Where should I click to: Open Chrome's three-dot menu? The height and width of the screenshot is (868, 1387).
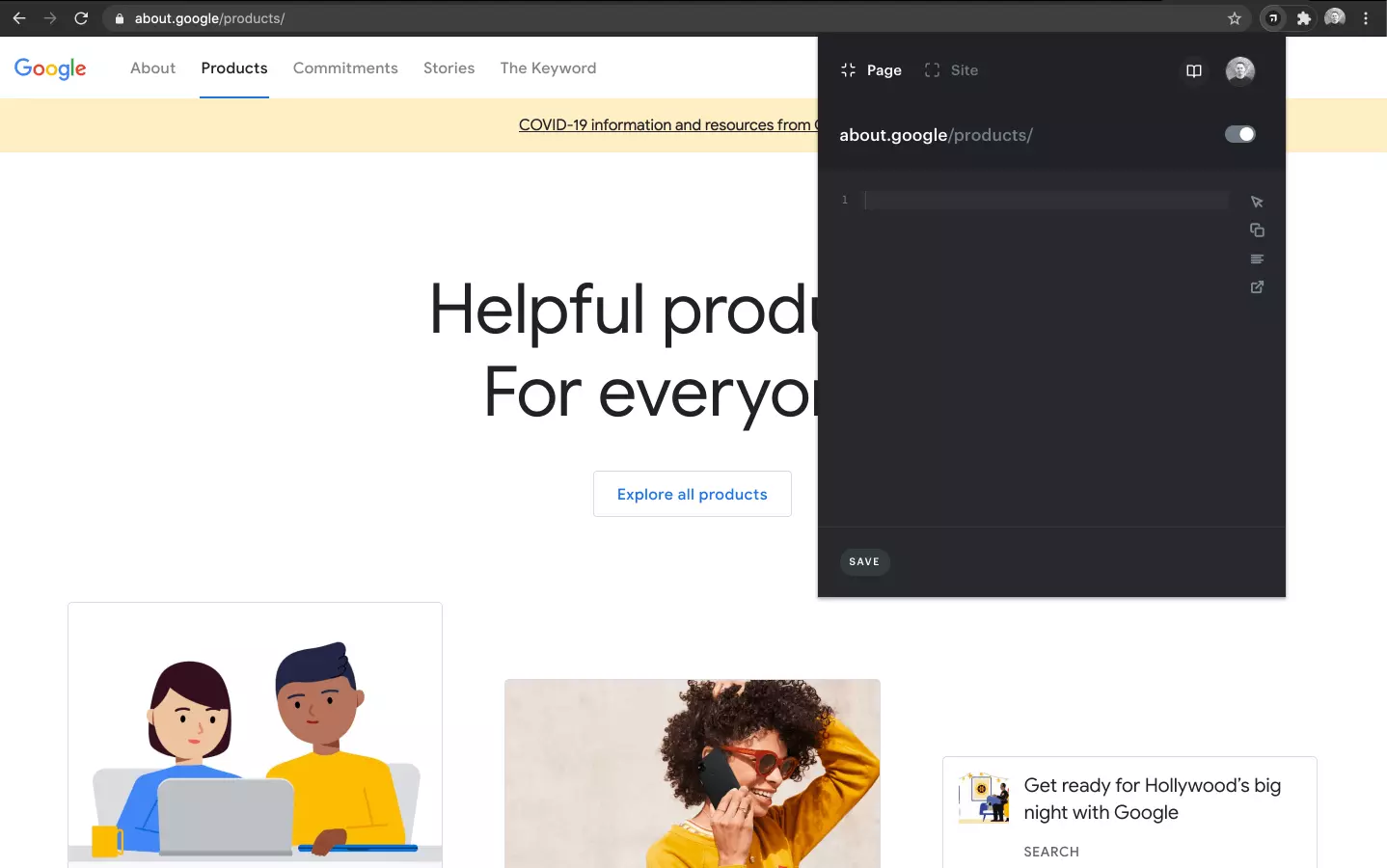[1367, 17]
